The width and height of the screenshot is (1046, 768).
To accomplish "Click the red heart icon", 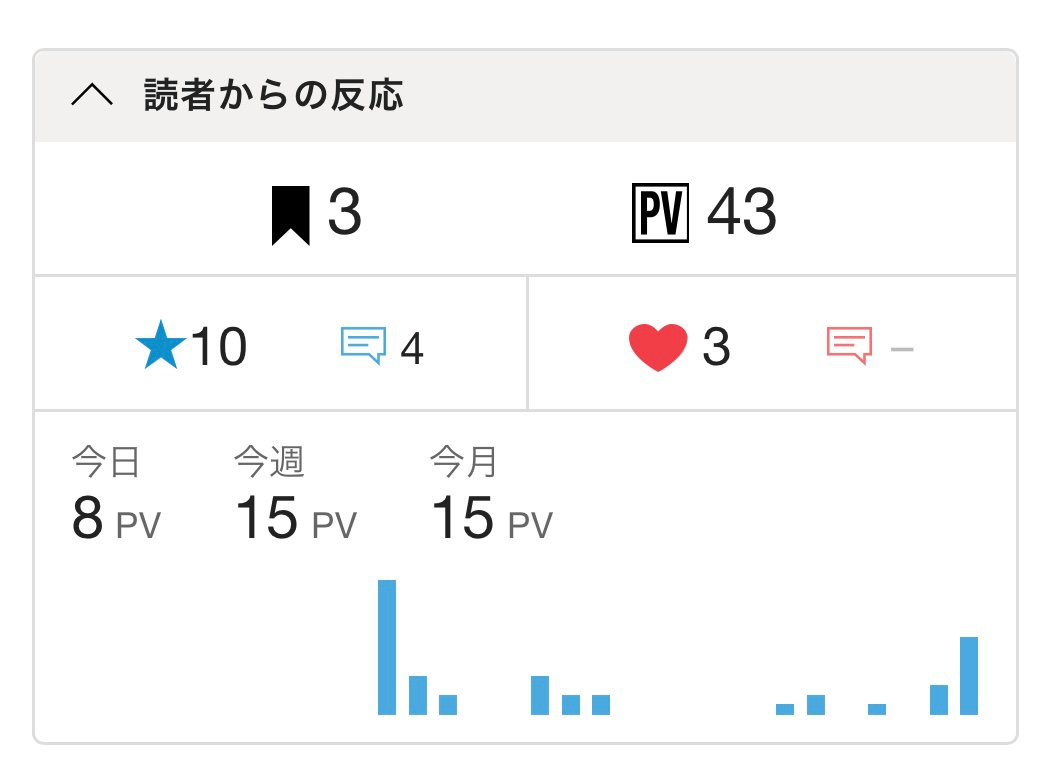I will click(658, 348).
